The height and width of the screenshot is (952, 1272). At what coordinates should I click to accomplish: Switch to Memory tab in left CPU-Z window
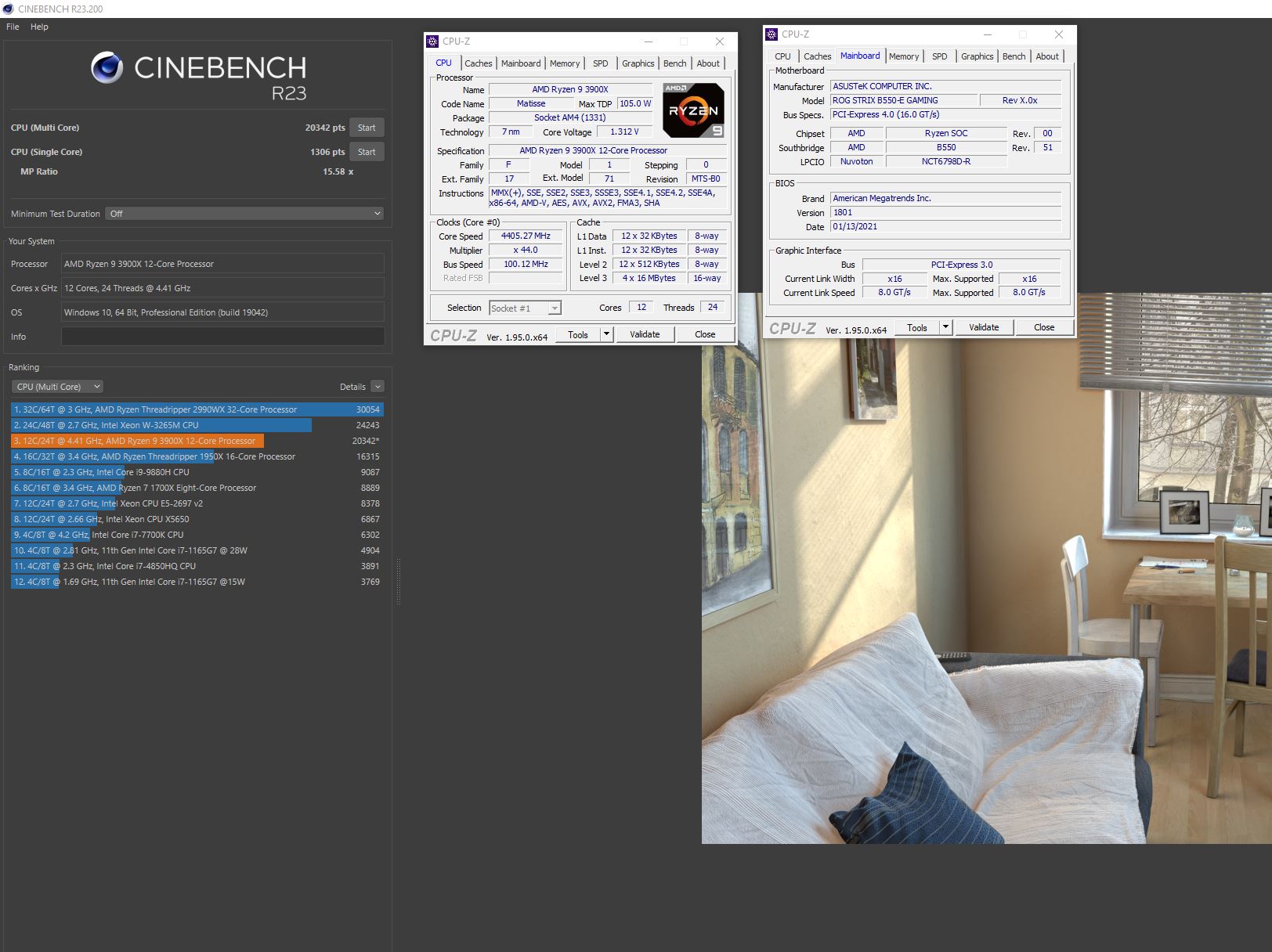click(565, 63)
